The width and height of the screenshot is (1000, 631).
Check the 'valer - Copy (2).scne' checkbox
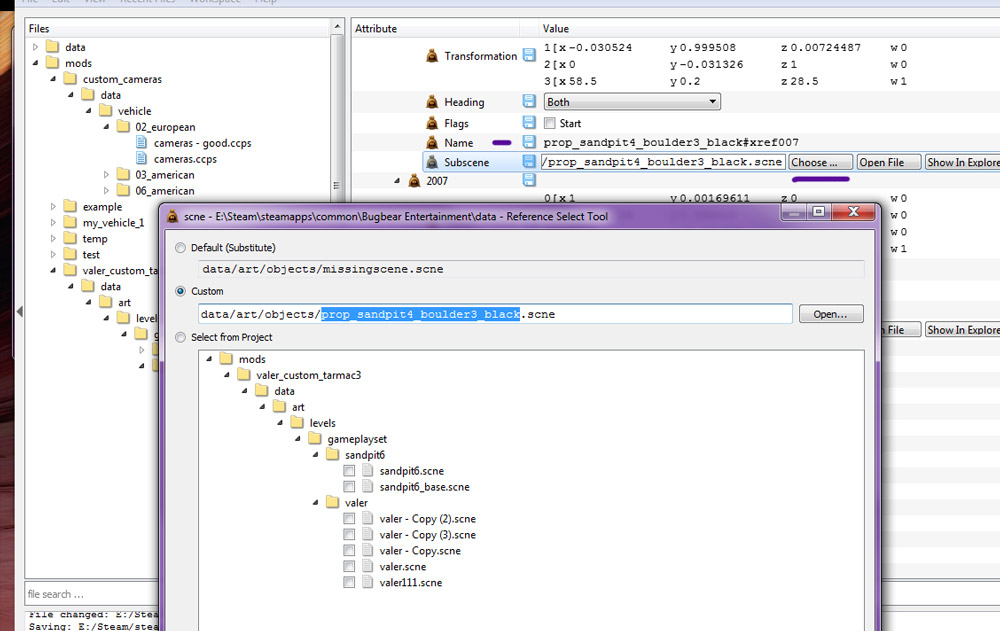pos(349,518)
